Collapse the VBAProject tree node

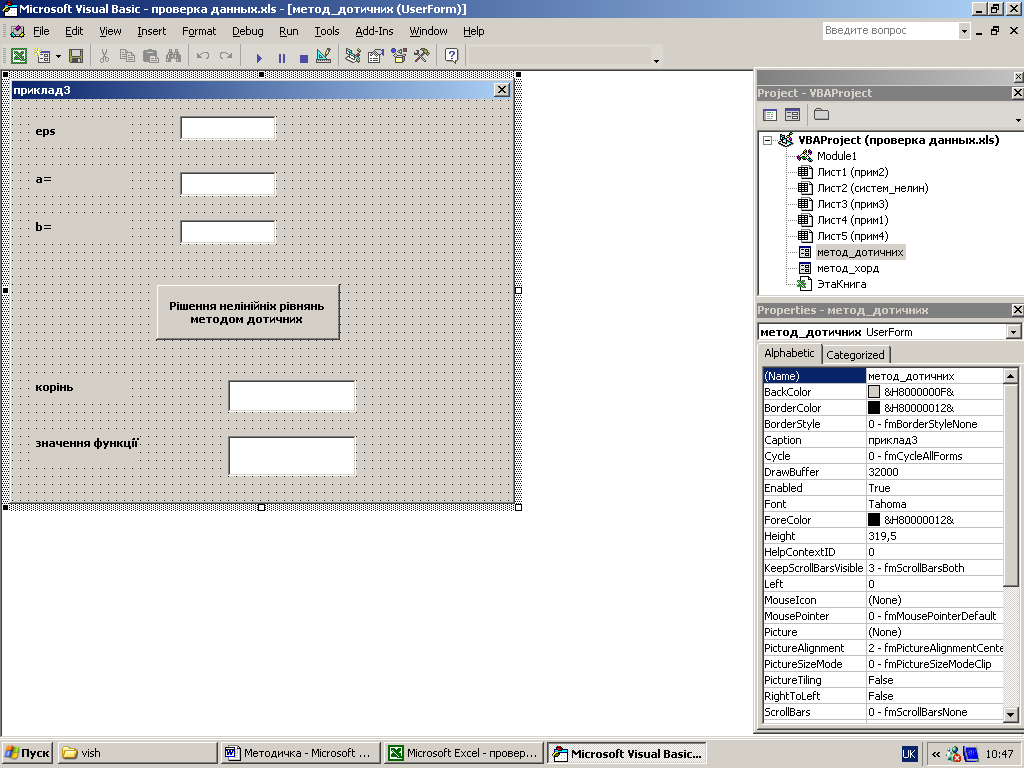point(768,140)
